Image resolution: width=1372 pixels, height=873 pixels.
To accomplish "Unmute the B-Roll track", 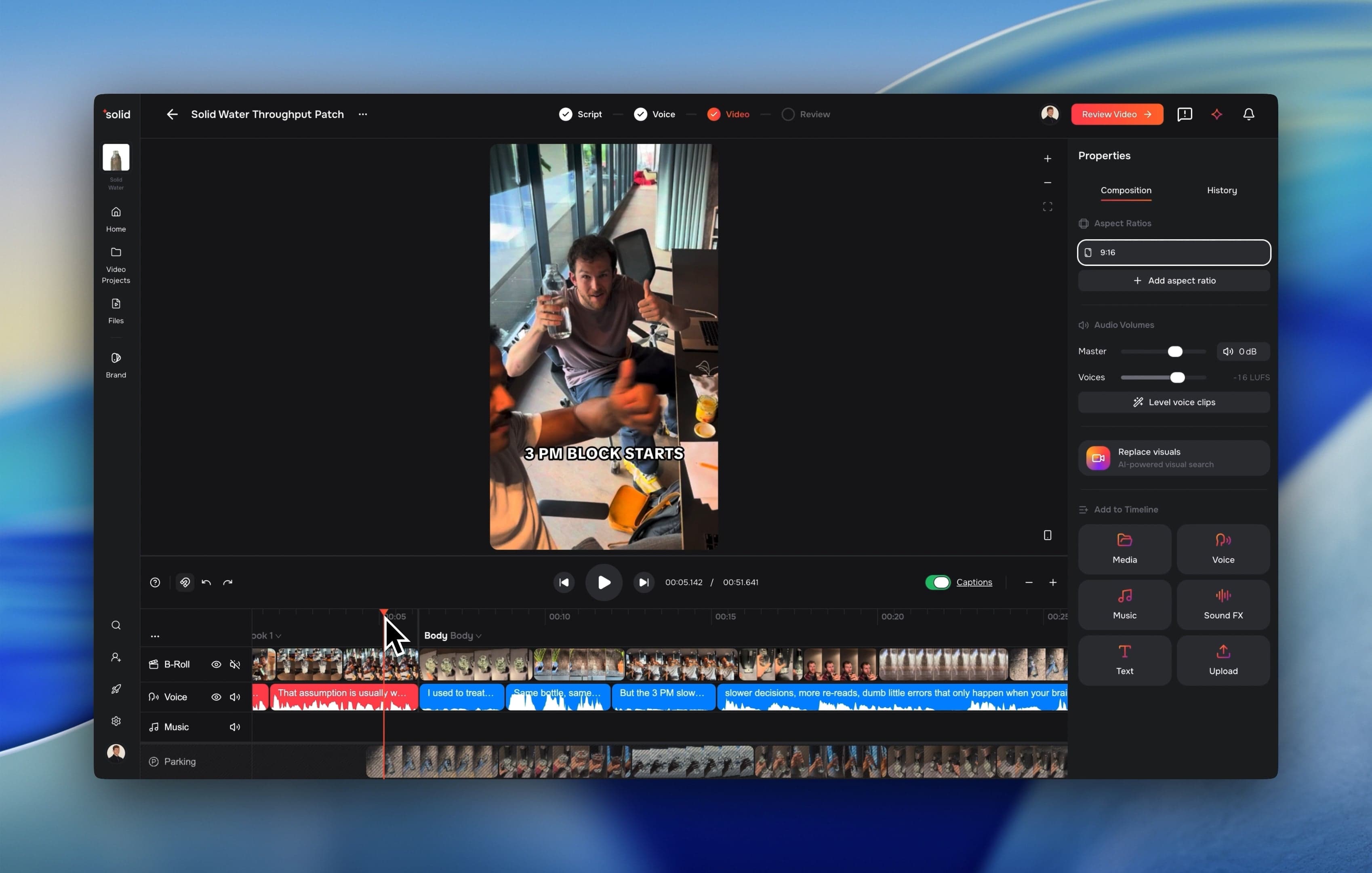I will click(x=235, y=664).
